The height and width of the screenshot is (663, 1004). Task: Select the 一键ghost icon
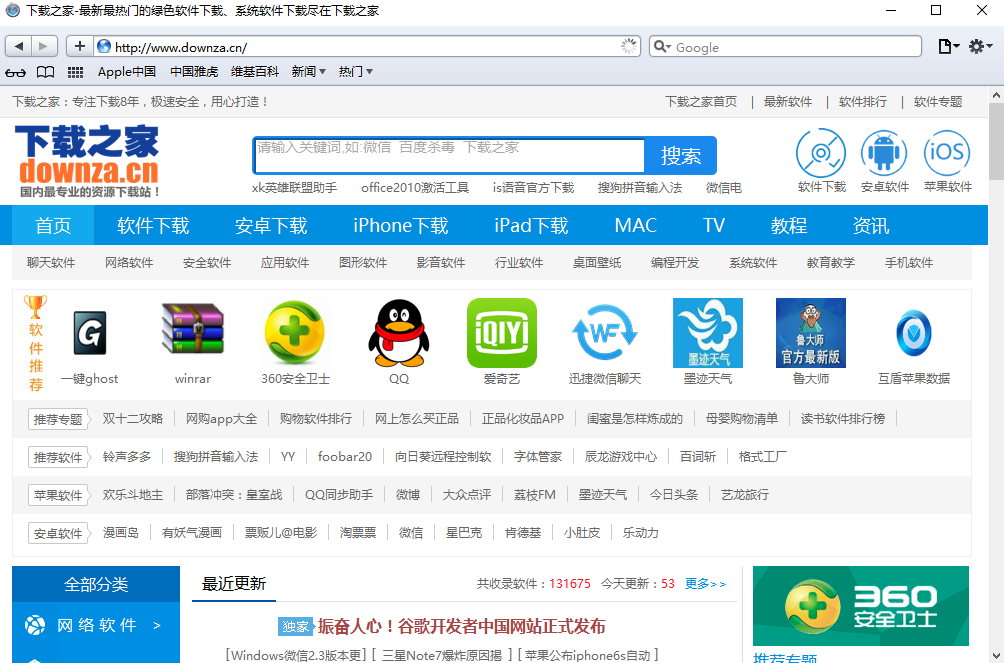90,333
